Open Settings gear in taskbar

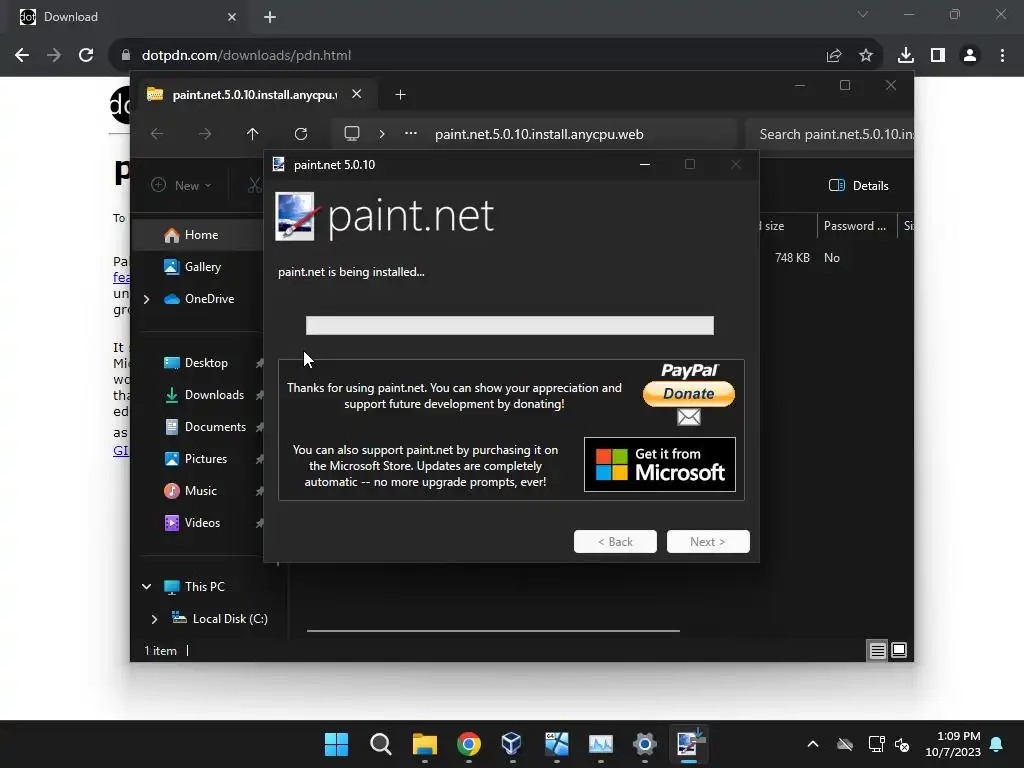[645, 744]
